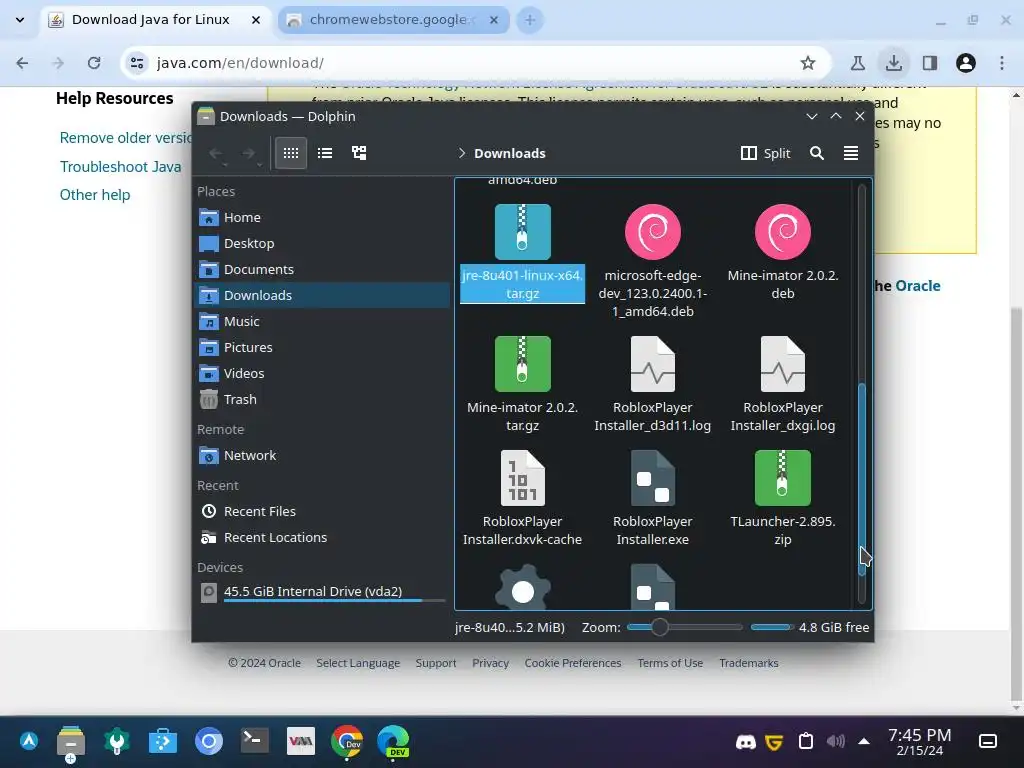Open Select Language footer link
Screen dimensions: 1024x768
coord(358,663)
